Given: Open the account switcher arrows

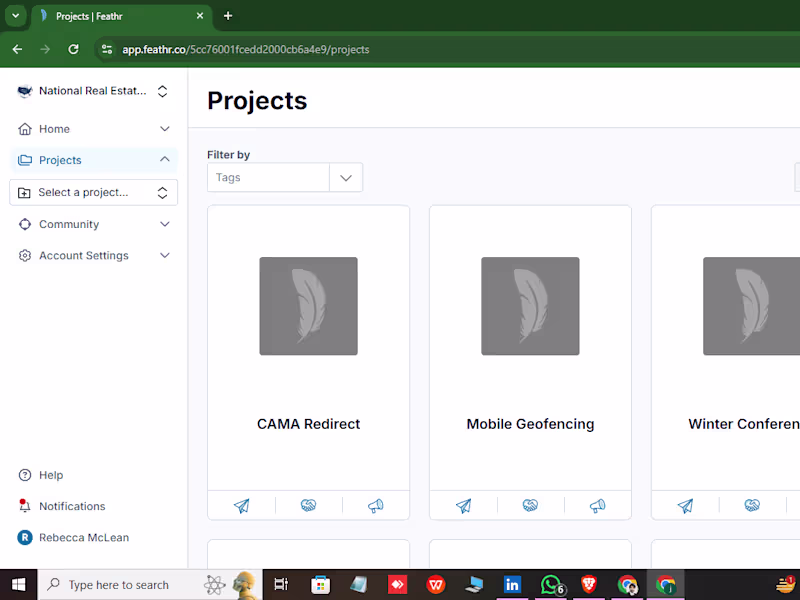Looking at the screenshot, I should 162,91.
